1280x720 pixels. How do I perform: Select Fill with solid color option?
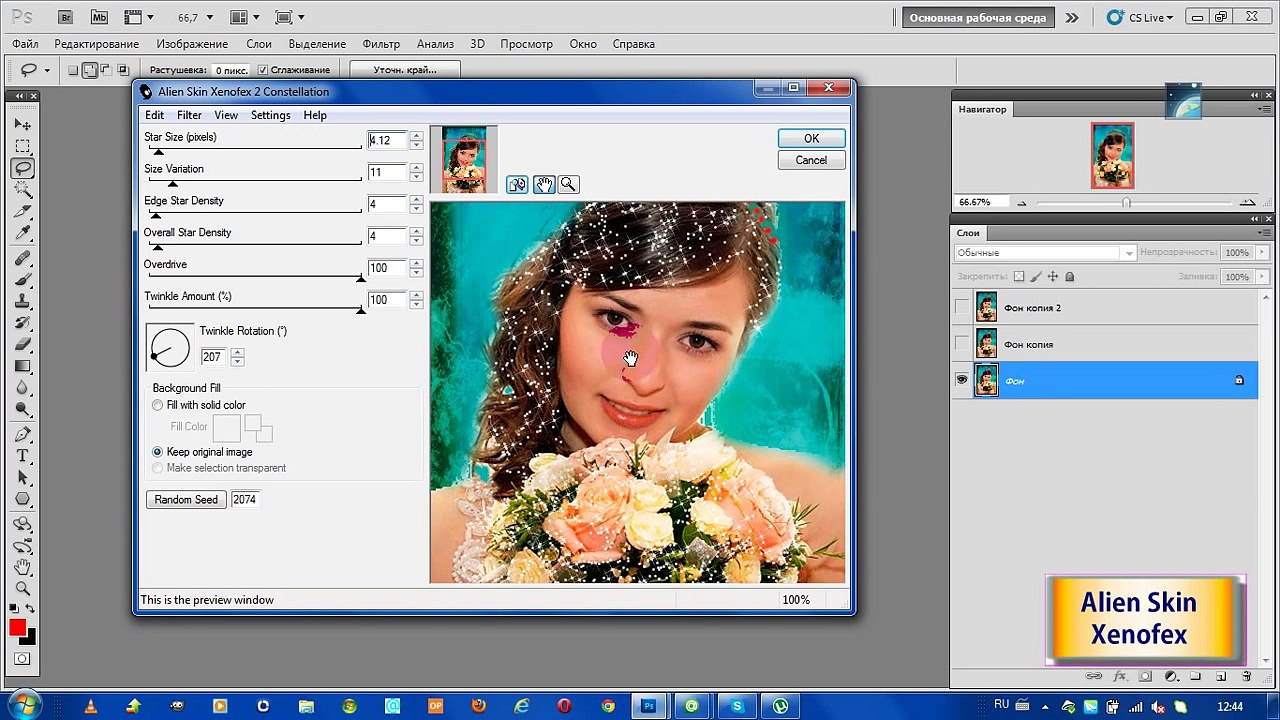point(158,405)
